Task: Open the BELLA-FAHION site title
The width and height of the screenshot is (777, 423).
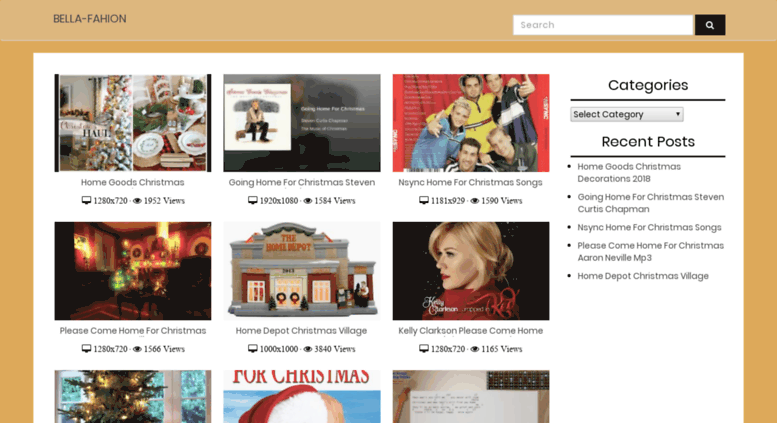Action: pos(90,19)
